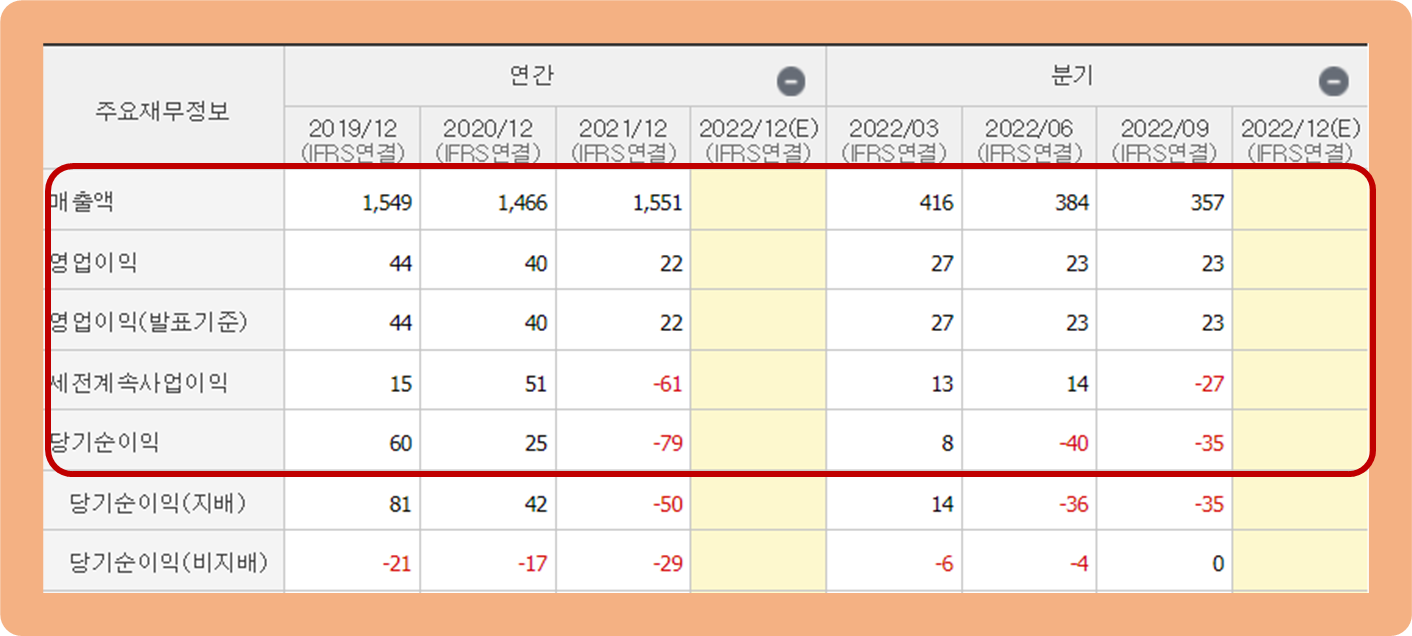Click the 당기순이익(지배) row label
The image size is (1412, 636).
click(x=158, y=504)
